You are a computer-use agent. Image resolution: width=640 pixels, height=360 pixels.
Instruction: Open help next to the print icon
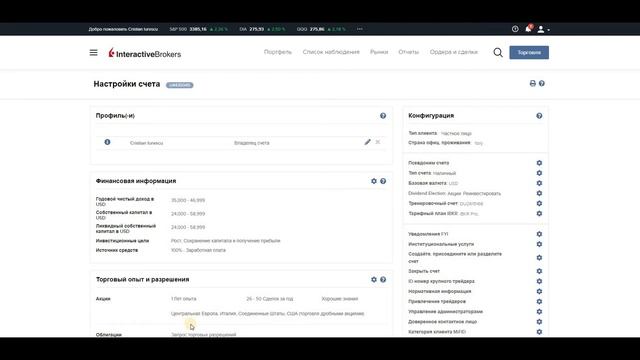(x=542, y=83)
